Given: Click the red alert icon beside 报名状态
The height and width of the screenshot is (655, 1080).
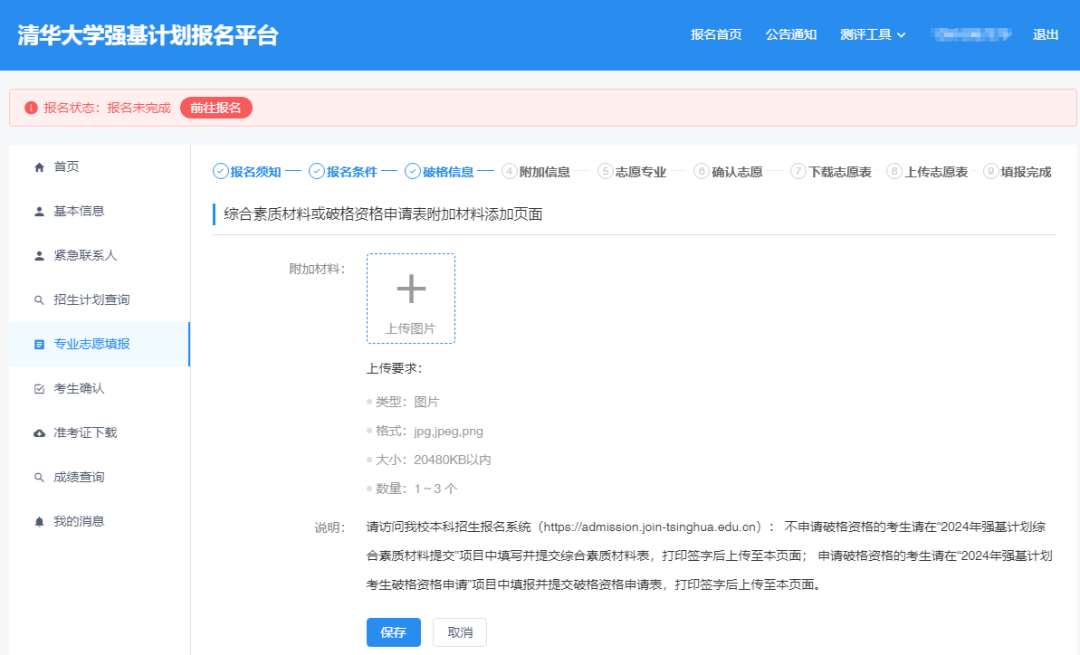Looking at the screenshot, I should (31, 108).
